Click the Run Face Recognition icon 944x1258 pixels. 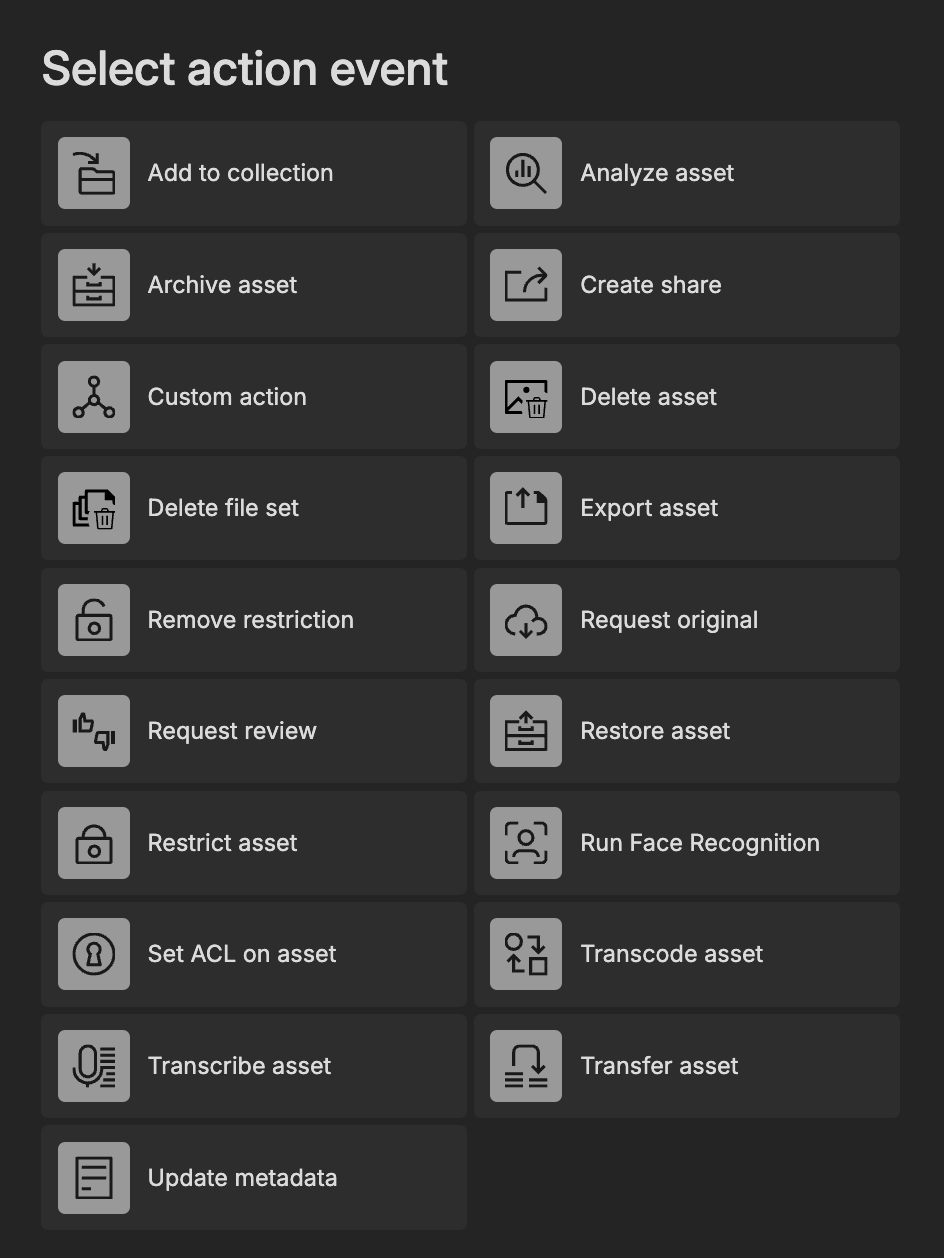pos(526,843)
